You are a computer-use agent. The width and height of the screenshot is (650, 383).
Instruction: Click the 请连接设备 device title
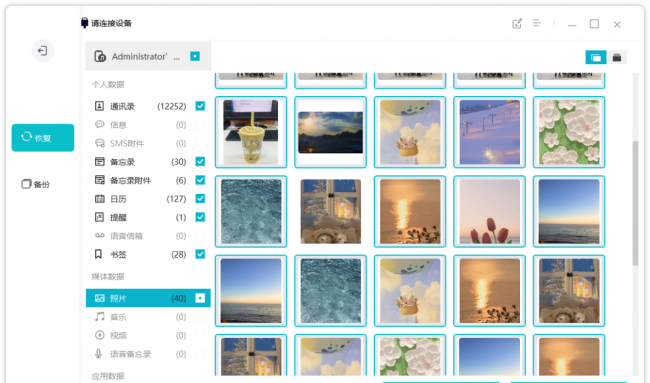point(111,23)
